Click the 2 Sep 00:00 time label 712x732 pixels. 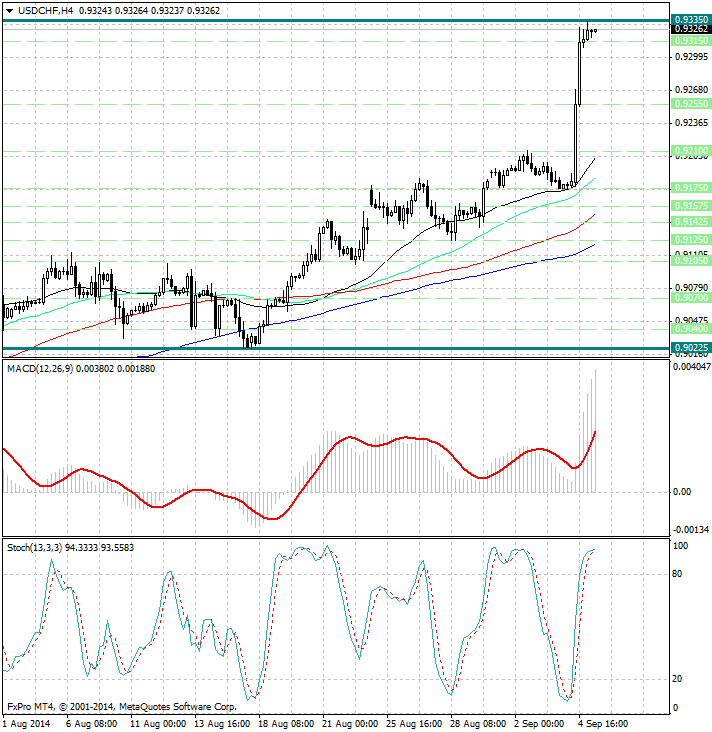pyautogui.click(x=540, y=724)
